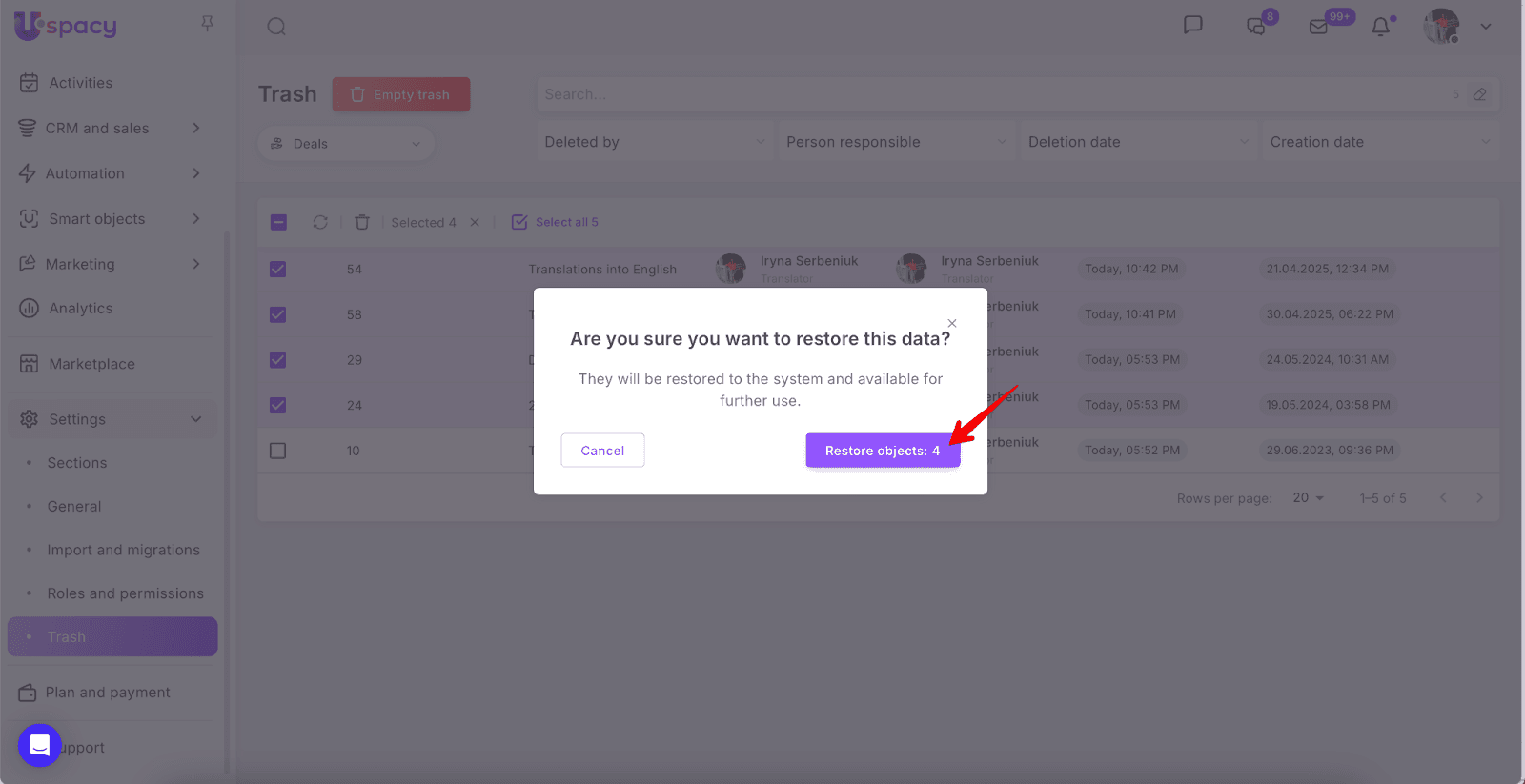Click the restore refresh icon in toolbar
This screenshot has height=784, width=1525.
point(320,222)
